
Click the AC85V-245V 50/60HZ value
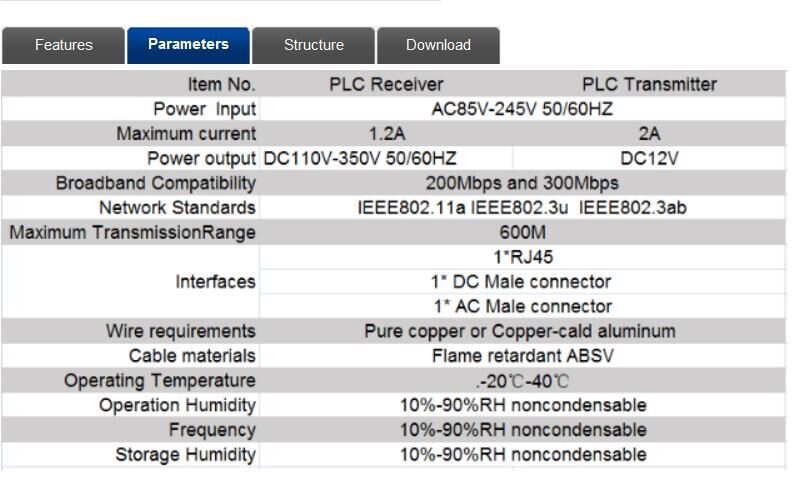(522, 109)
